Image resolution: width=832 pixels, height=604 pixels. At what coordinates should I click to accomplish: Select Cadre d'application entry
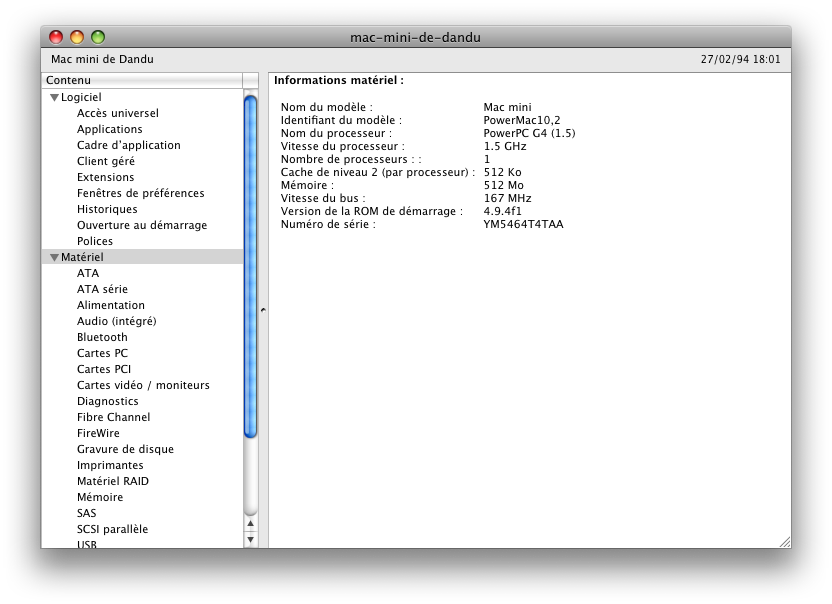tap(128, 145)
